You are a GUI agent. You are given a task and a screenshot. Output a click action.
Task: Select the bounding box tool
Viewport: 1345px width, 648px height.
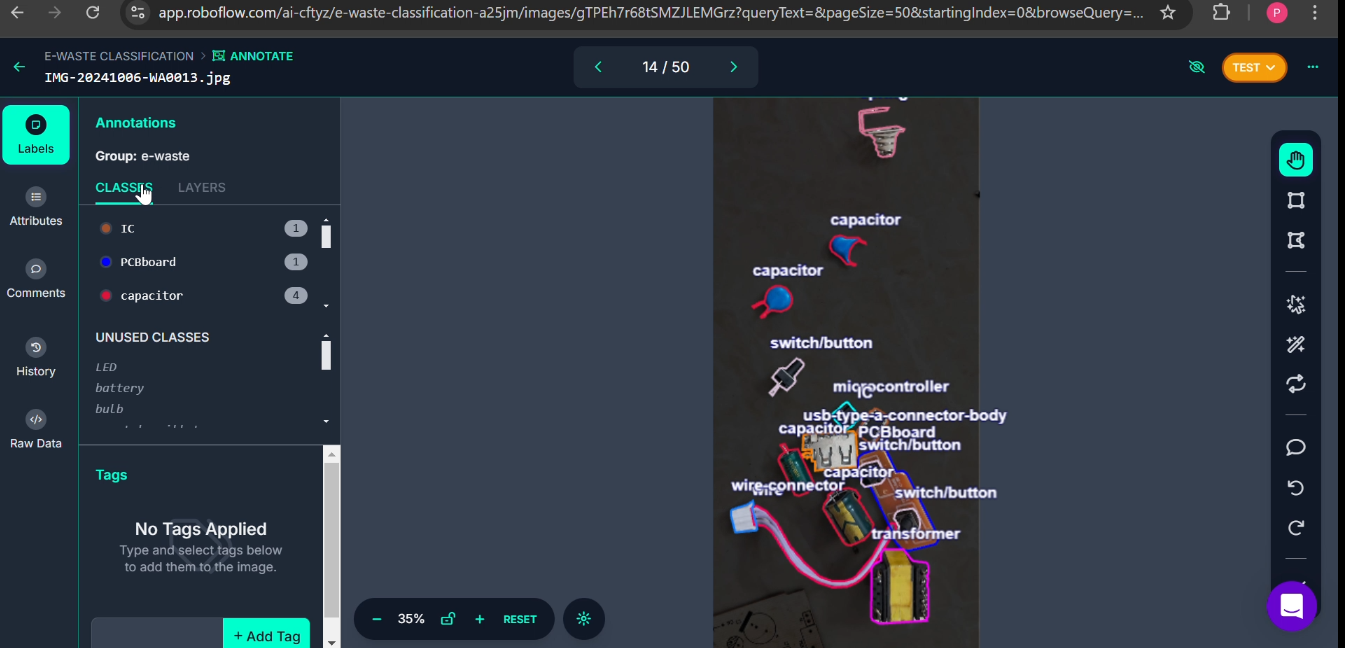tap(1296, 200)
